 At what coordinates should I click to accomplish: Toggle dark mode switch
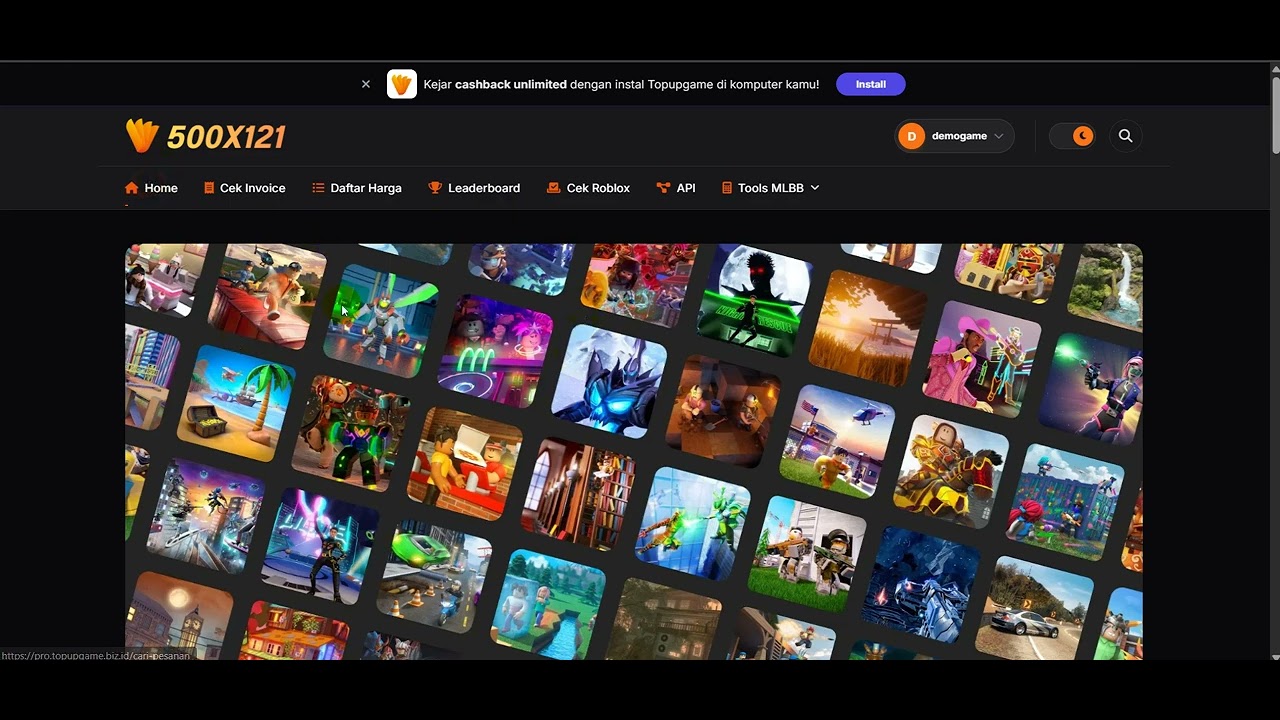pyautogui.click(x=1072, y=136)
